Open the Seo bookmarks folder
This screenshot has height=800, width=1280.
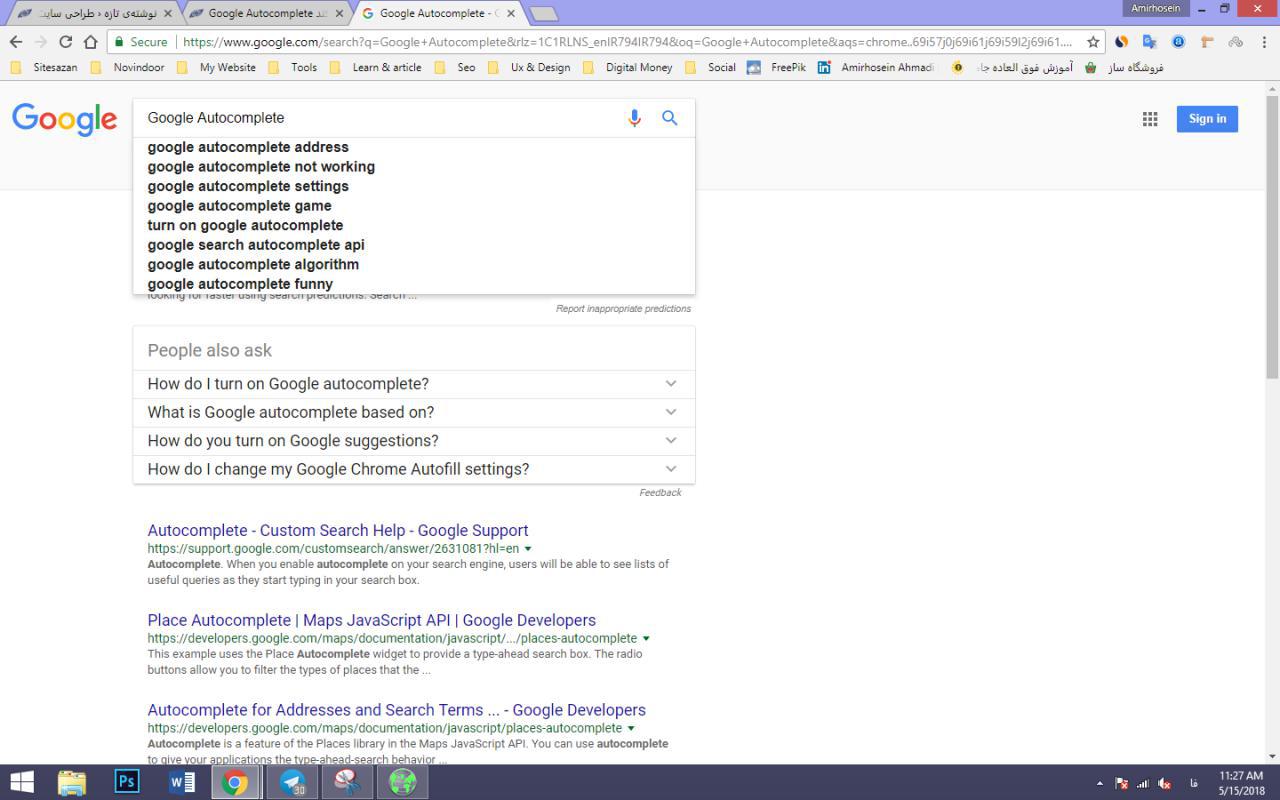tap(466, 67)
